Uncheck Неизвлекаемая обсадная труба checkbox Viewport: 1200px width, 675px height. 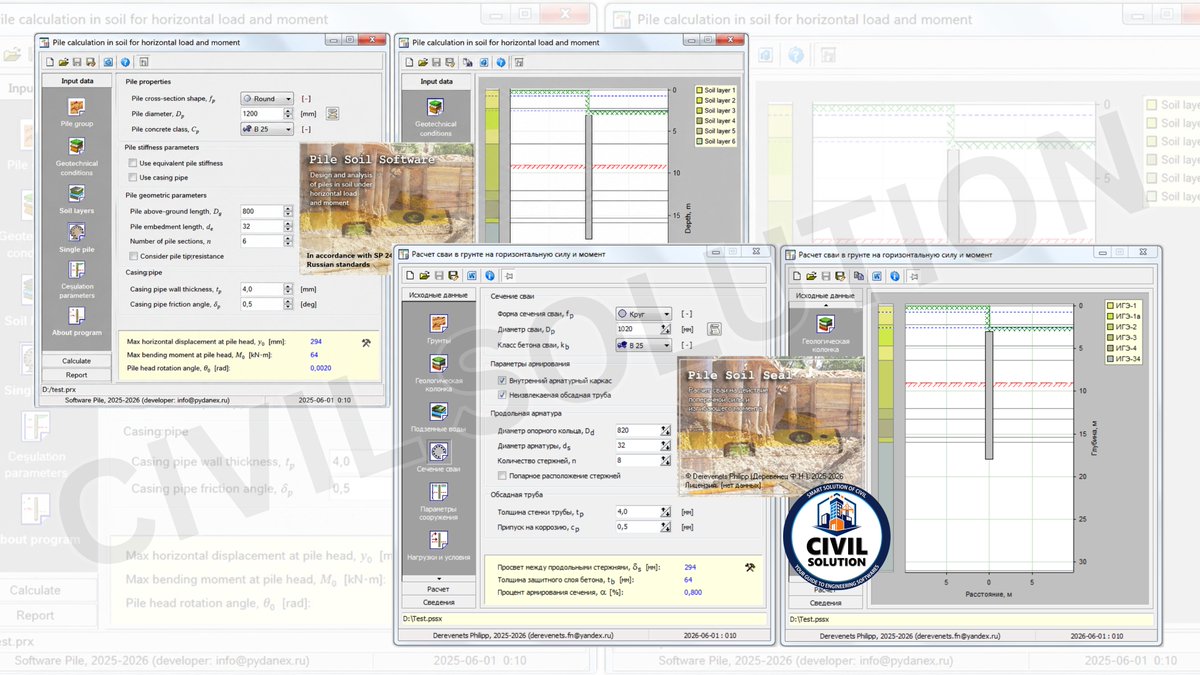502,395
